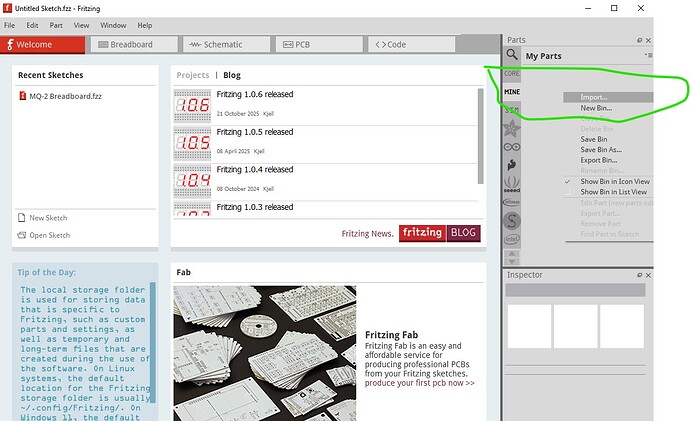Enable Show Bin in List View

613,191
